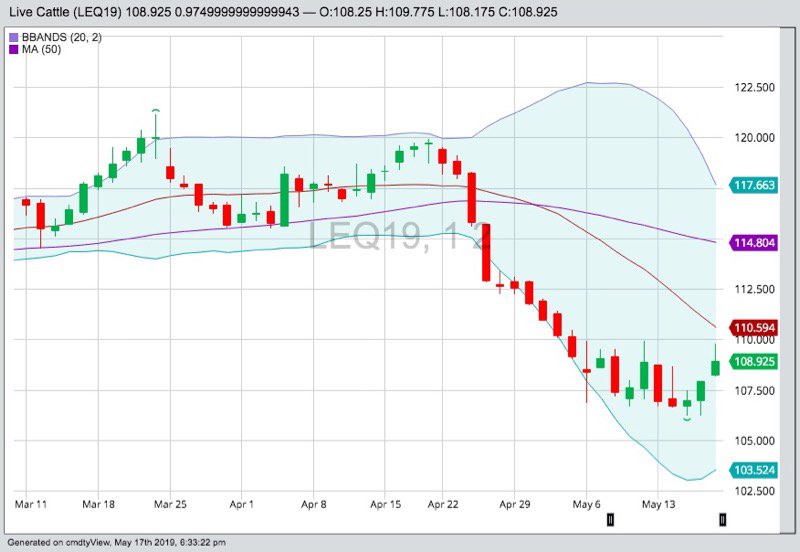Click the May 13 date axis label

click(658, 505)
